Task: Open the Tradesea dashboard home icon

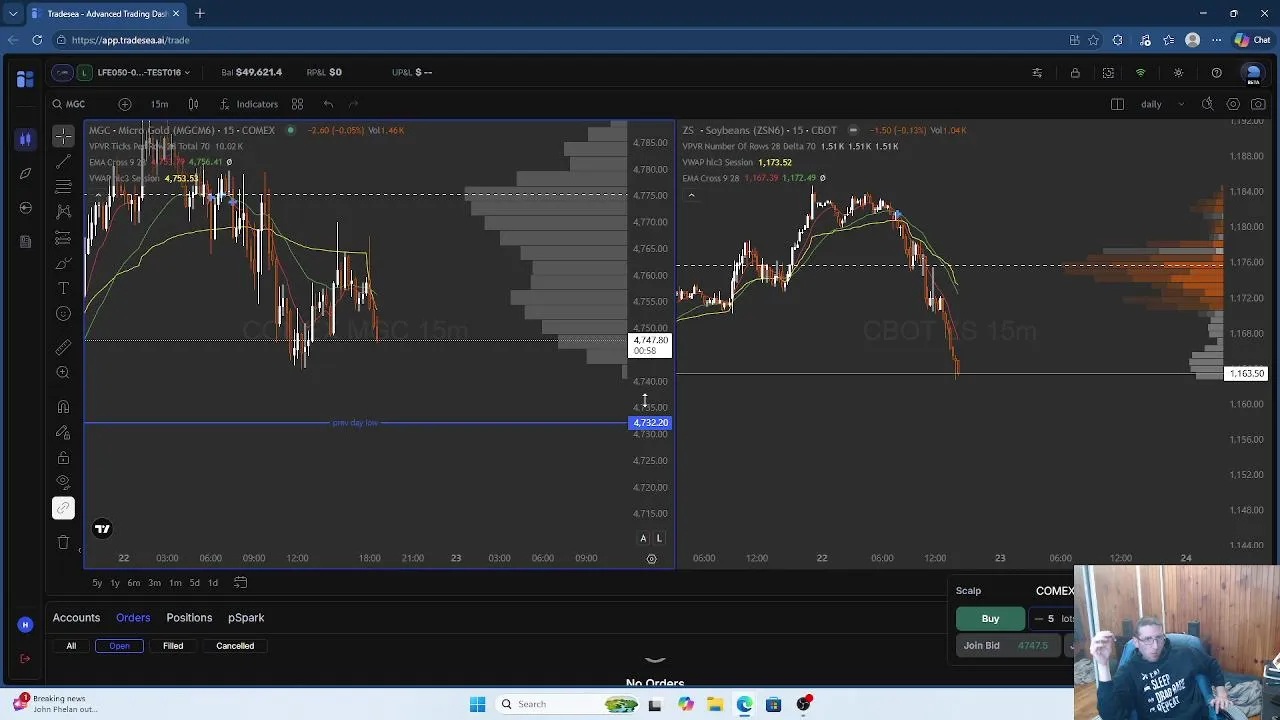Action: [25, 78]
